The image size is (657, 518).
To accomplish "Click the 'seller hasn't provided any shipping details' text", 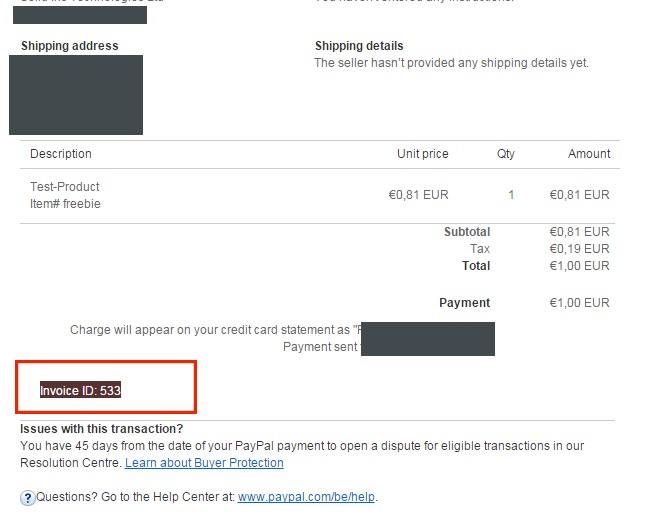I will pyautogui.click(x=452, y=63).
